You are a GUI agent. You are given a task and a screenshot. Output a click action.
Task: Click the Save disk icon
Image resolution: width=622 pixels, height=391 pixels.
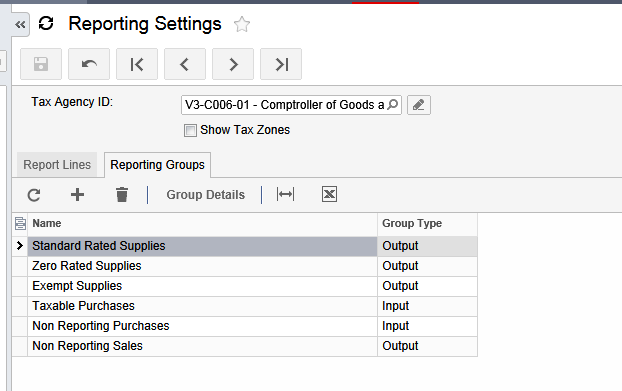click(x=41, y=64)
